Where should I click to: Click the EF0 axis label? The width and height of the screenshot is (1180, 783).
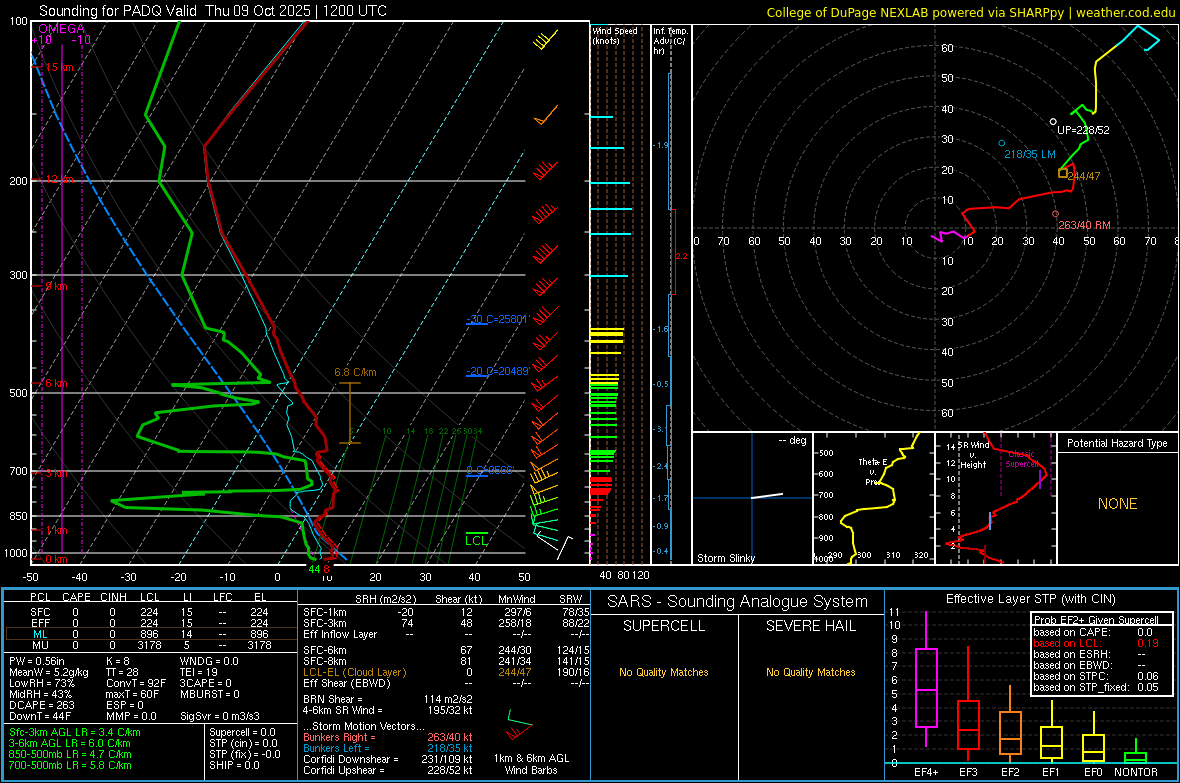point(1093,772)
